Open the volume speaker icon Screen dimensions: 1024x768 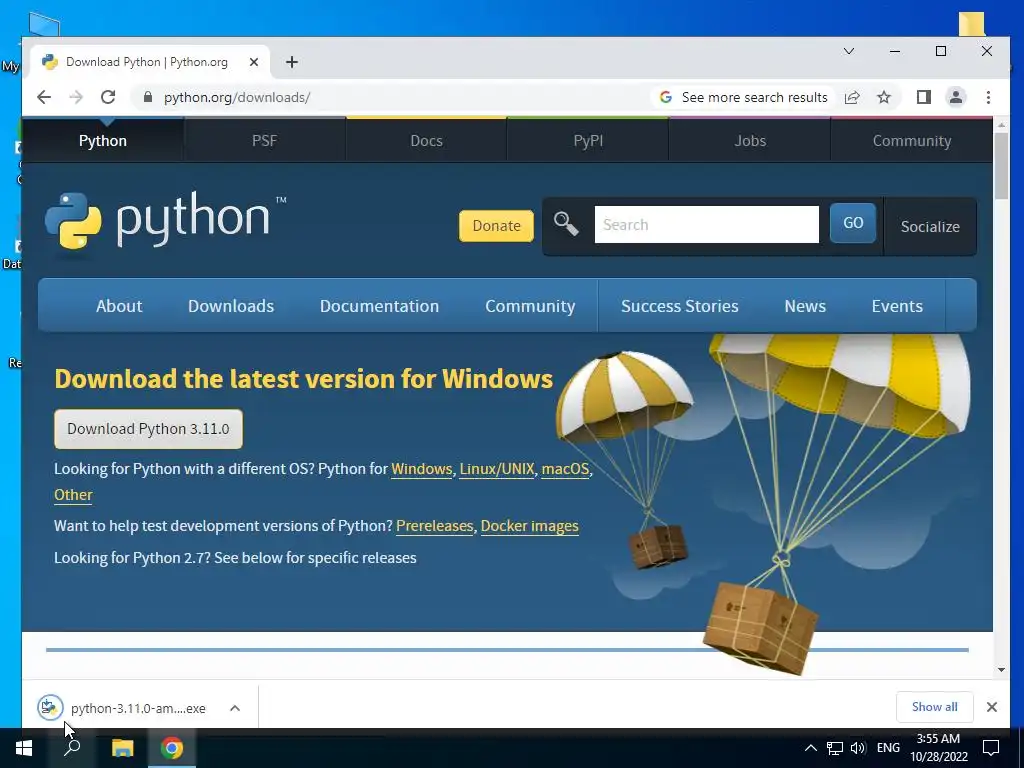[858, 748]
